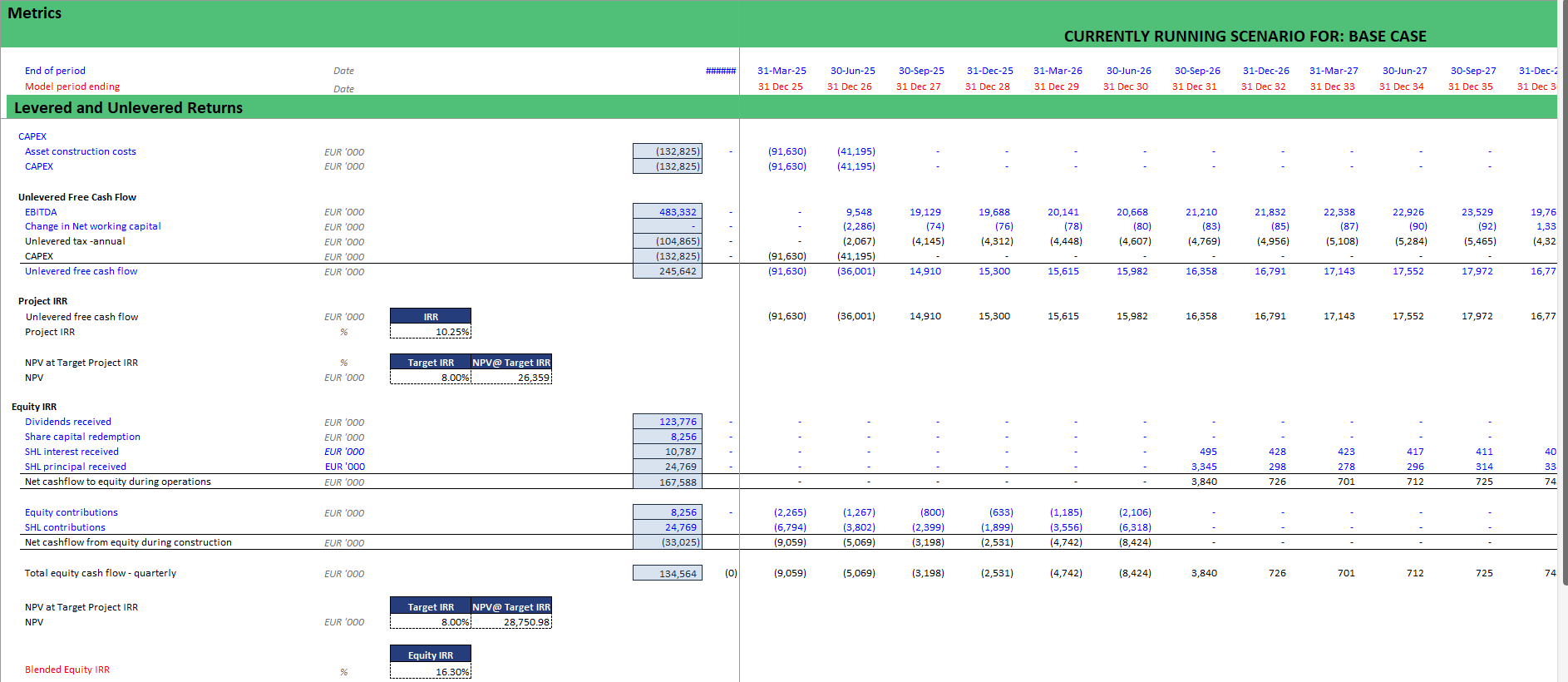Select the equity NPV value 28,750.98
1568x682 pixels.
tap(511, 622)
